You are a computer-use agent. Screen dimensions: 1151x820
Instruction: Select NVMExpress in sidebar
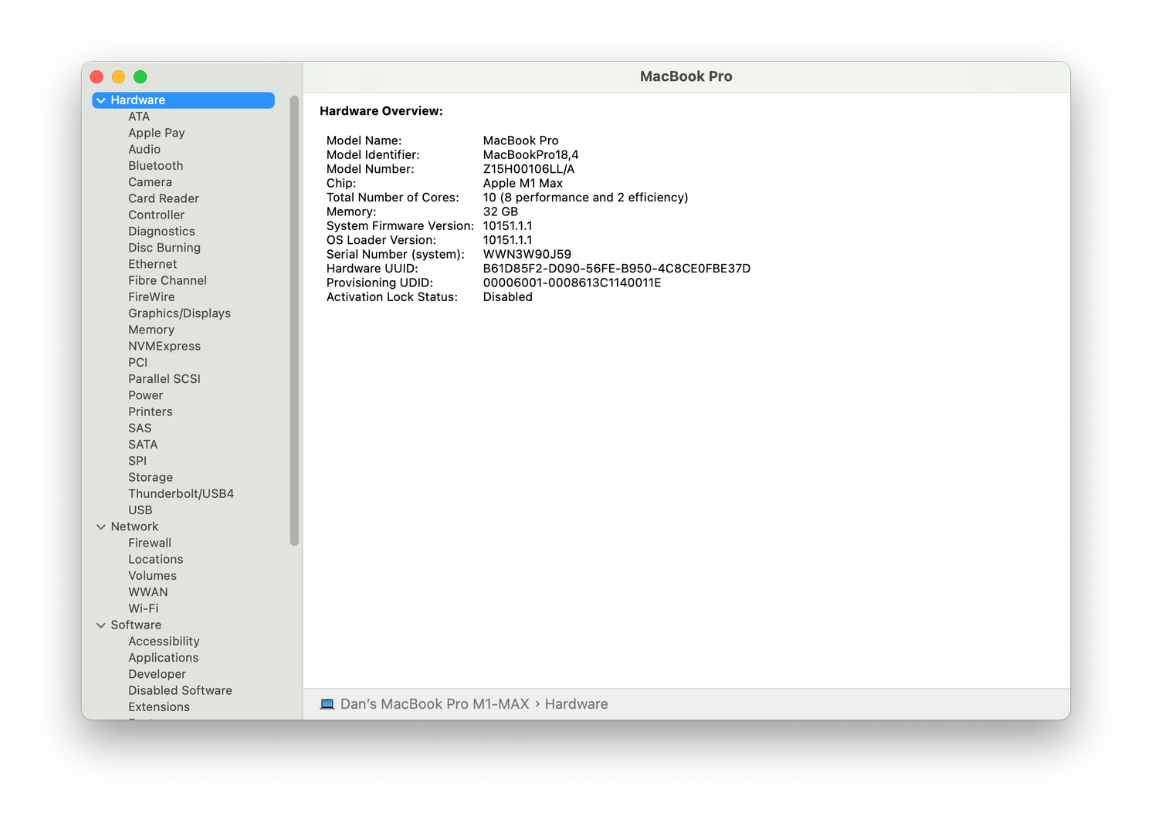tap(164, 346)
